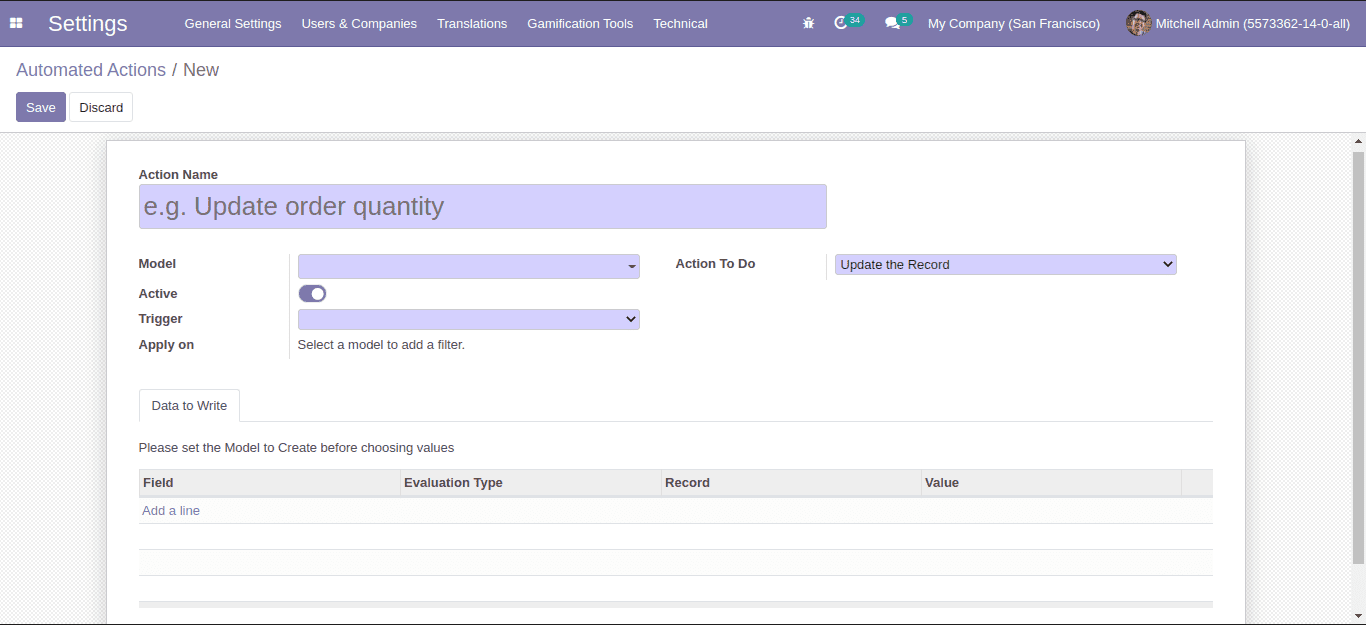Select the Data to Write tab
This screenshot has width=1366, height=625.
189,405
